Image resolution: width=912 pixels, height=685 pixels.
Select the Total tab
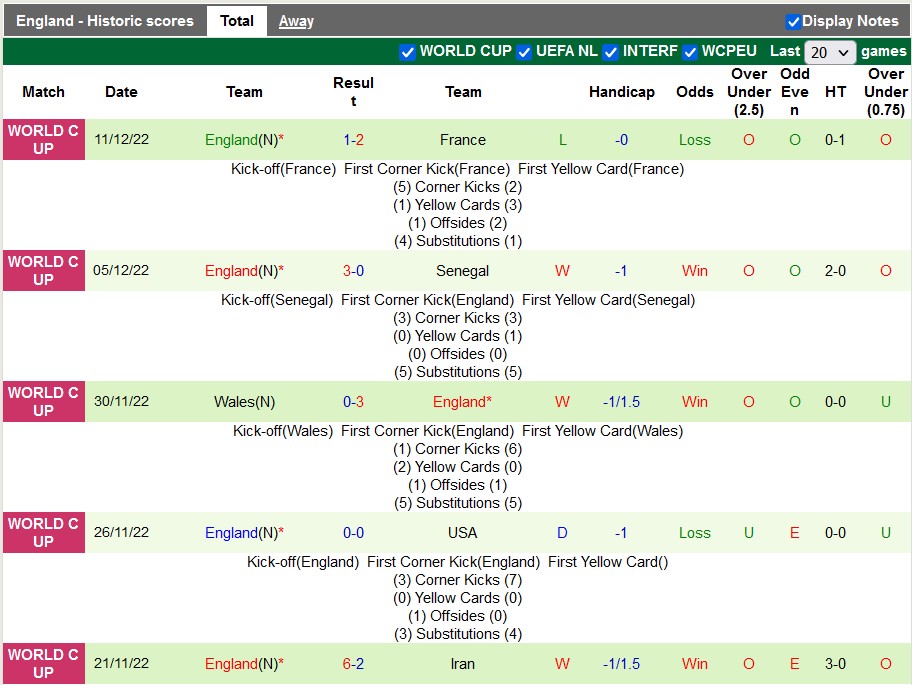[x=237, y=21]
